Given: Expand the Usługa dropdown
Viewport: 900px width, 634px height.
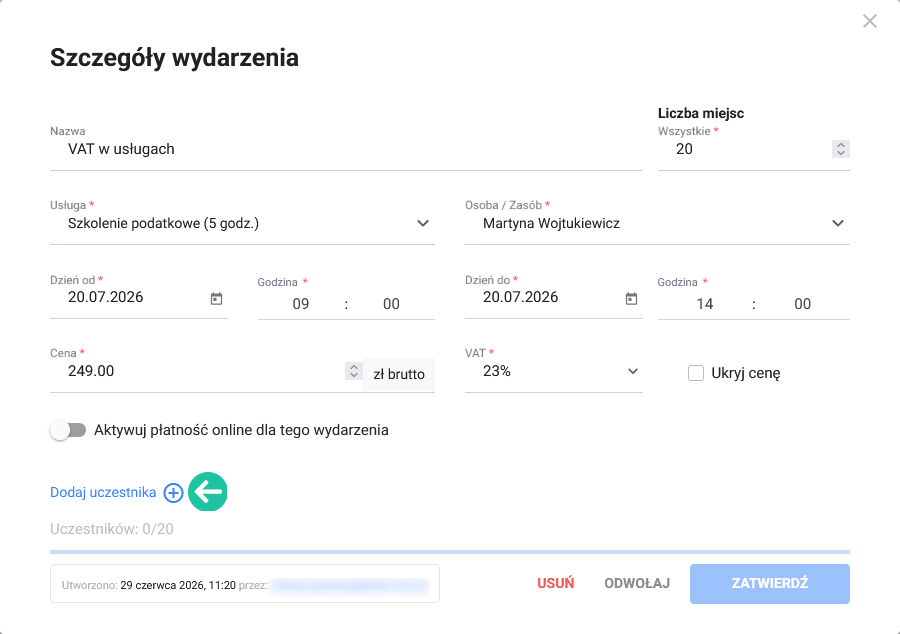Looking at the screenshot, I should (242, 223).
